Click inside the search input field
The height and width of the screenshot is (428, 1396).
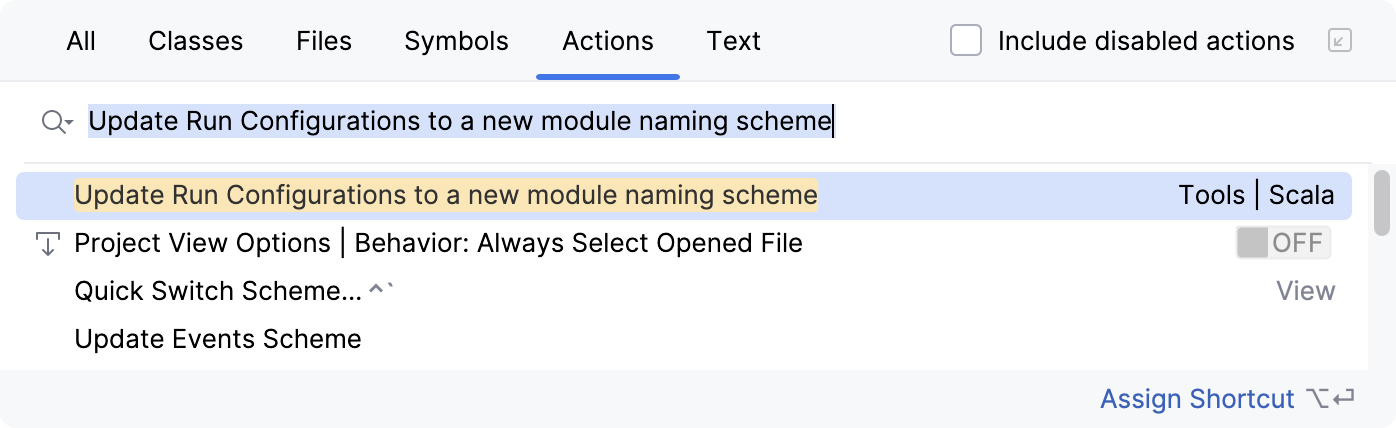click(x=1000, y=122)
